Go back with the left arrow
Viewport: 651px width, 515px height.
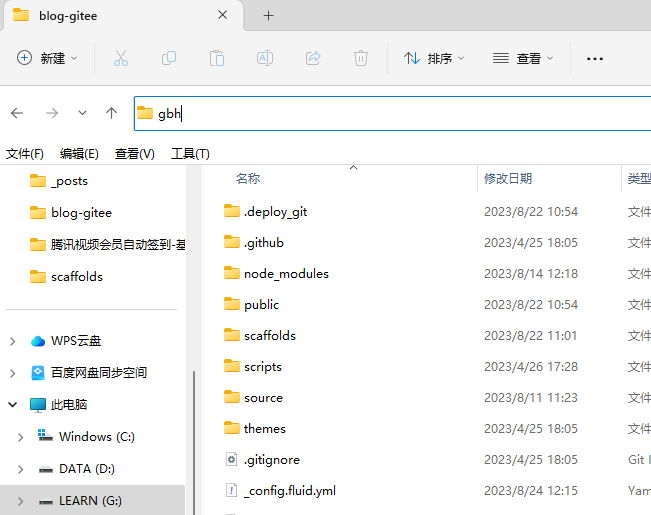(x=17, y=113)
